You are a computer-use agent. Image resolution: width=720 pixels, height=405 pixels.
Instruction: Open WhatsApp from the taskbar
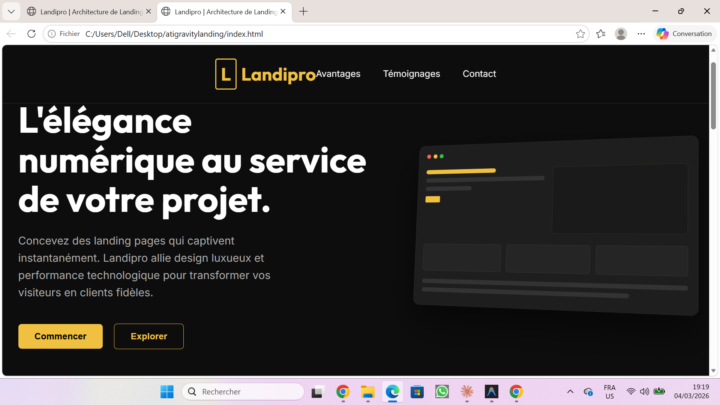click(x=442, y=392)
